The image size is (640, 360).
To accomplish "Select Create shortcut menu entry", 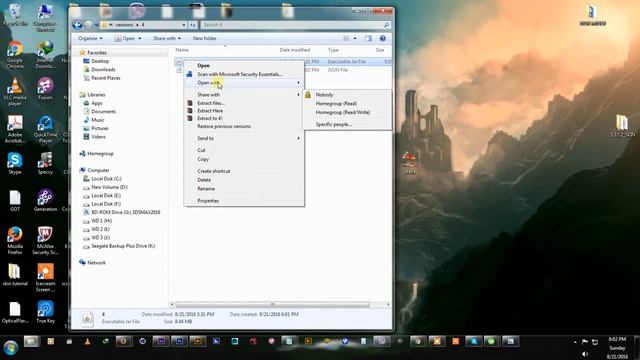I will coord(213,171).
